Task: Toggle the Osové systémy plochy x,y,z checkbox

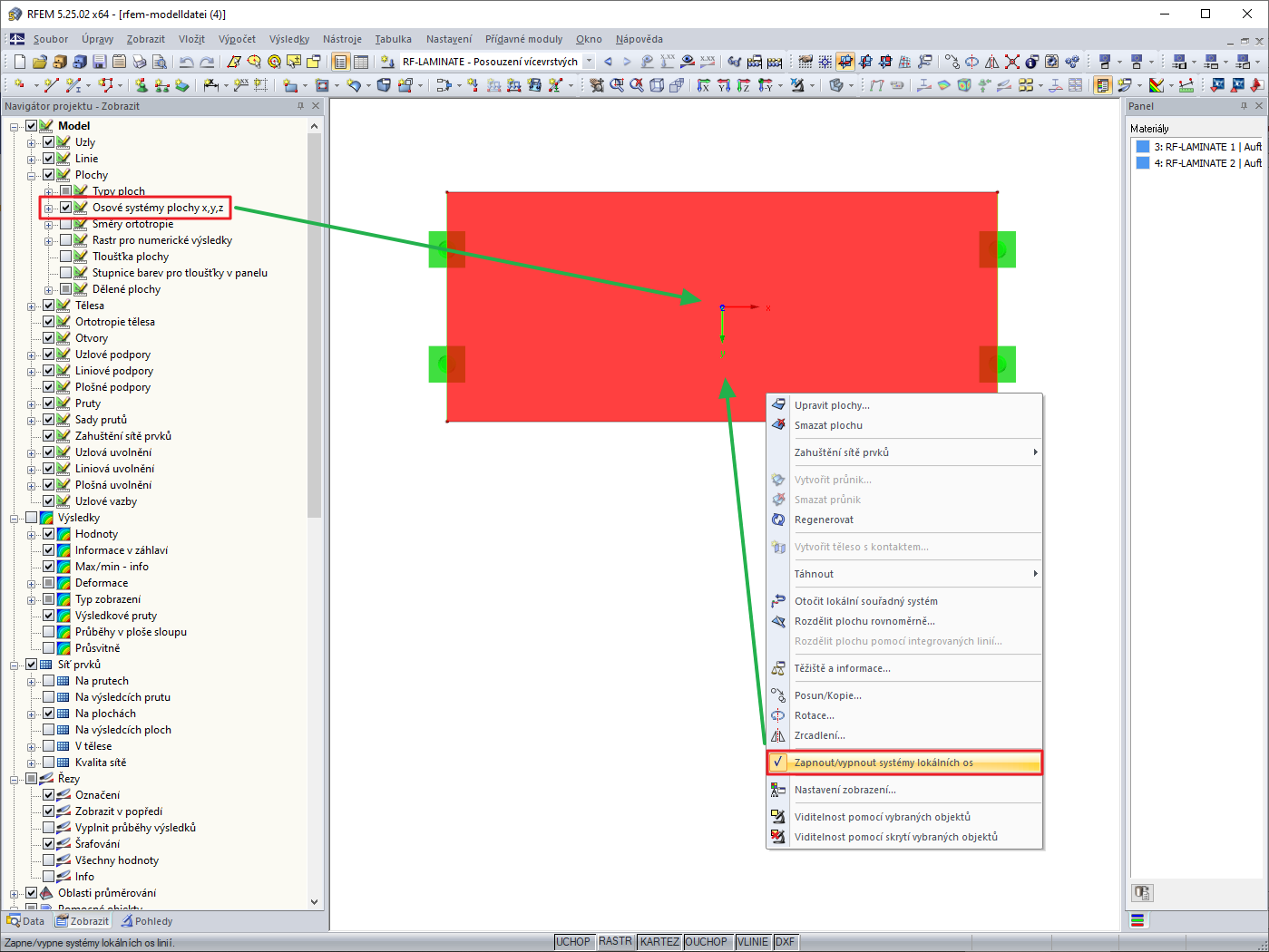Action: 65,208
